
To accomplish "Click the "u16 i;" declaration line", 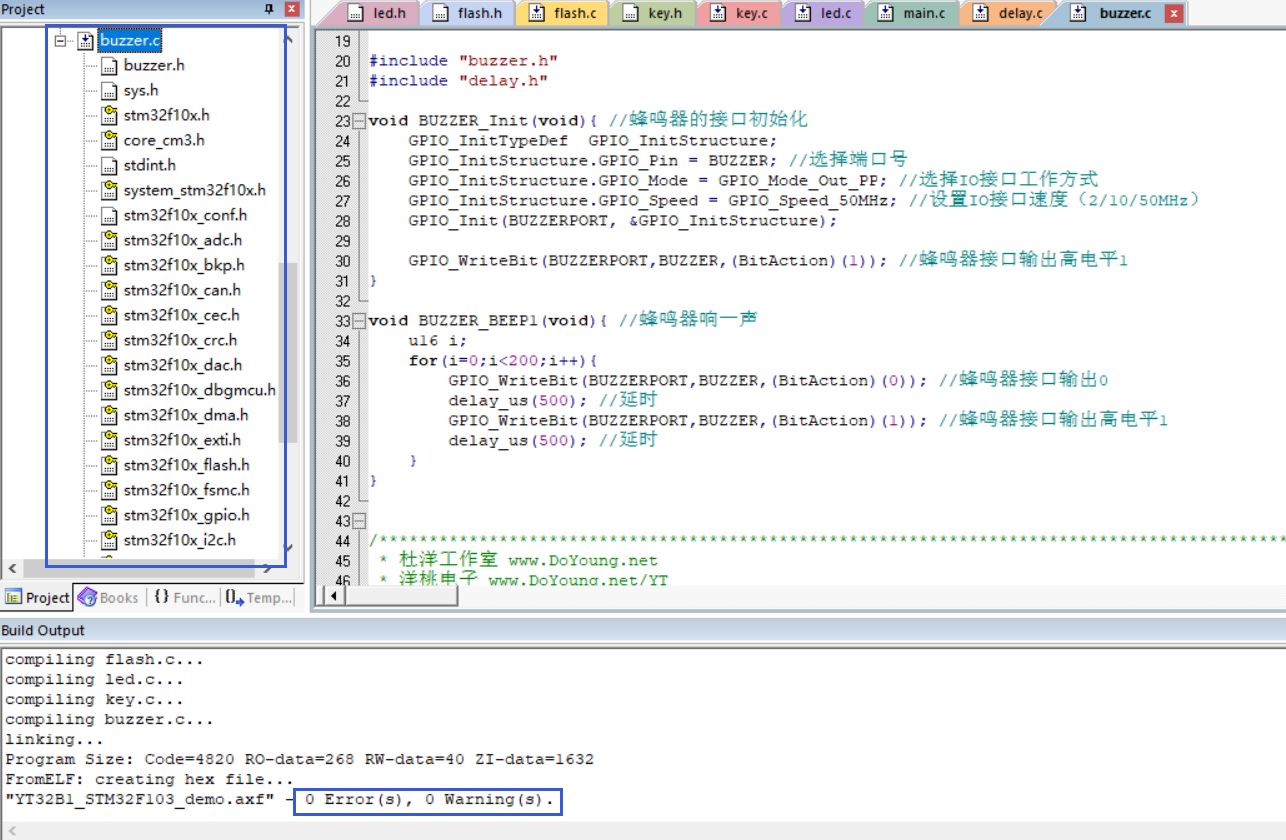I will click(437, 341).
